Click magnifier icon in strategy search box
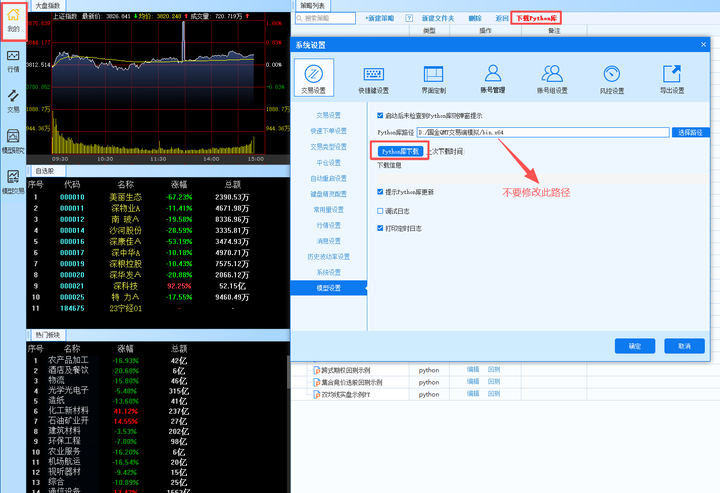 (x=299, y=18)
